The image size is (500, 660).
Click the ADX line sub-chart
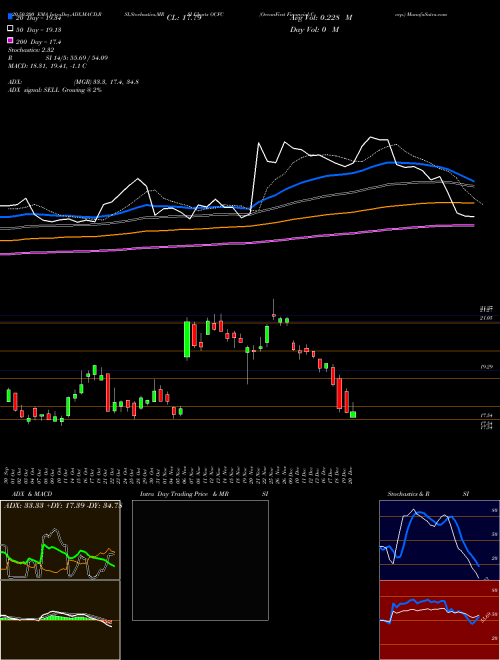click(60, 540)
